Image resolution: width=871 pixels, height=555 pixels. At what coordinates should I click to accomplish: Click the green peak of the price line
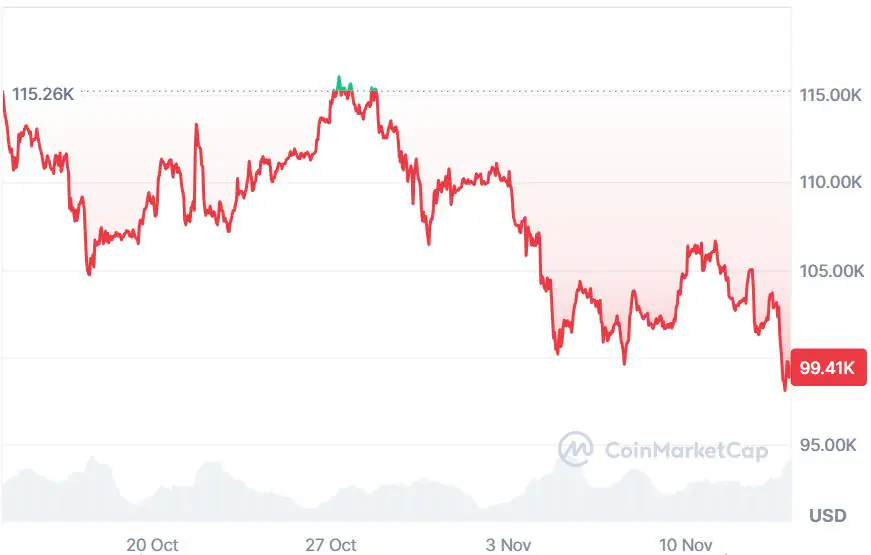(339, 78)
